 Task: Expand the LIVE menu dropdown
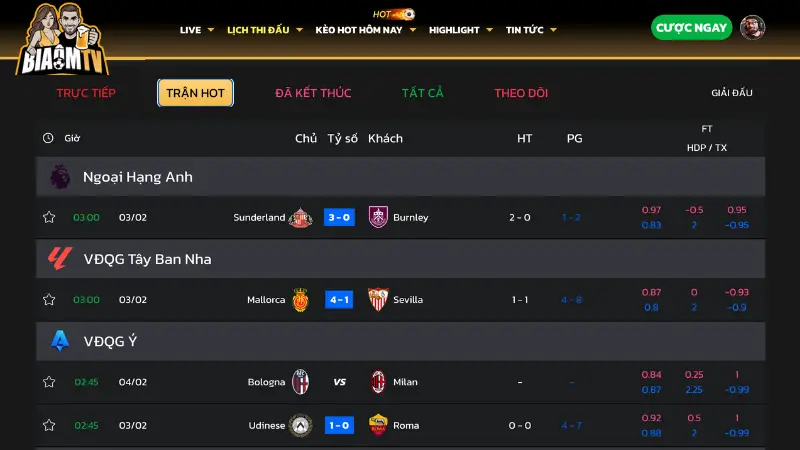click(x=196, y=30)
